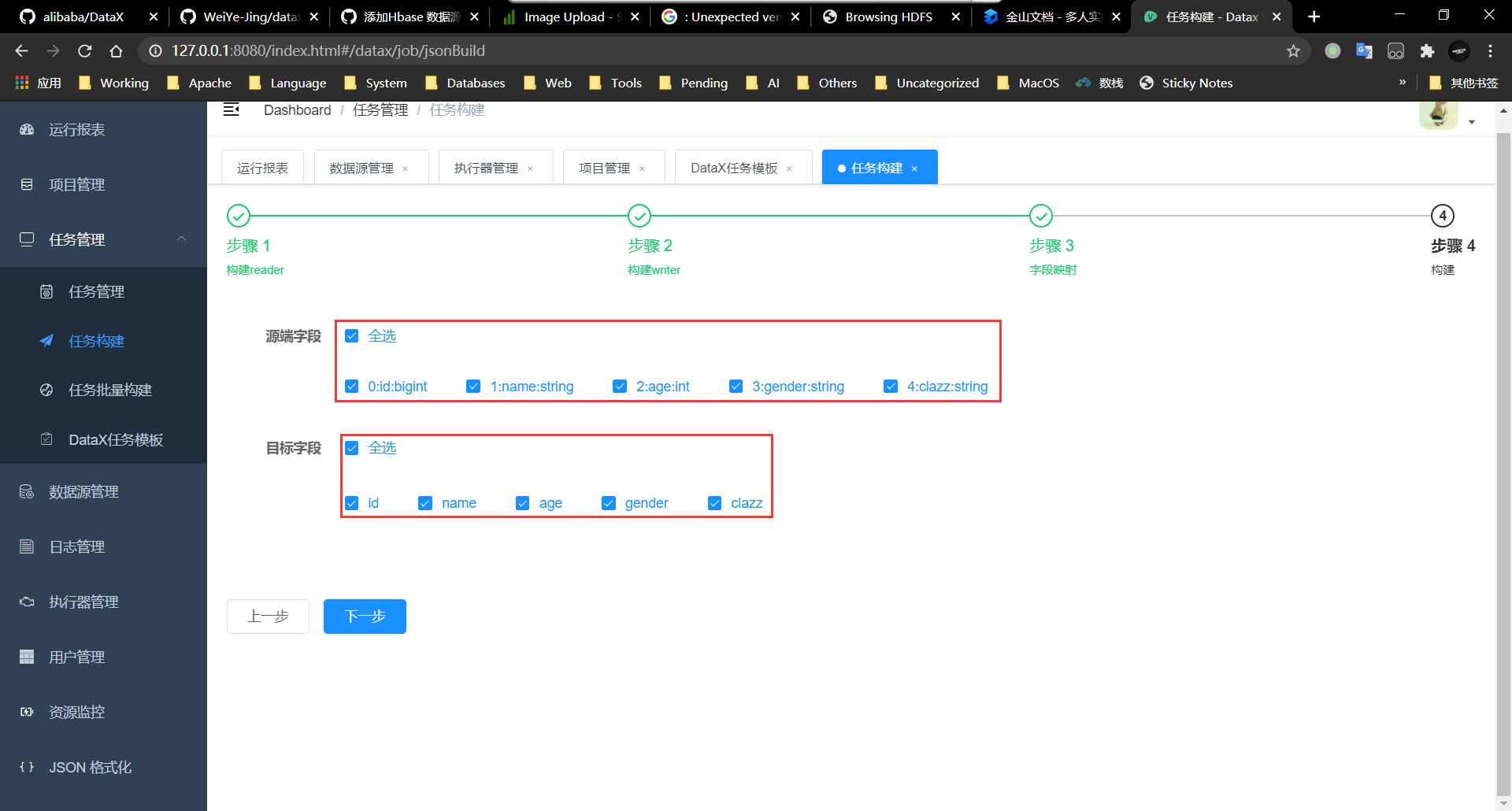Open the Tools bookmarks folder
This screenshot has height=811, width=1512.
[616, 83]
